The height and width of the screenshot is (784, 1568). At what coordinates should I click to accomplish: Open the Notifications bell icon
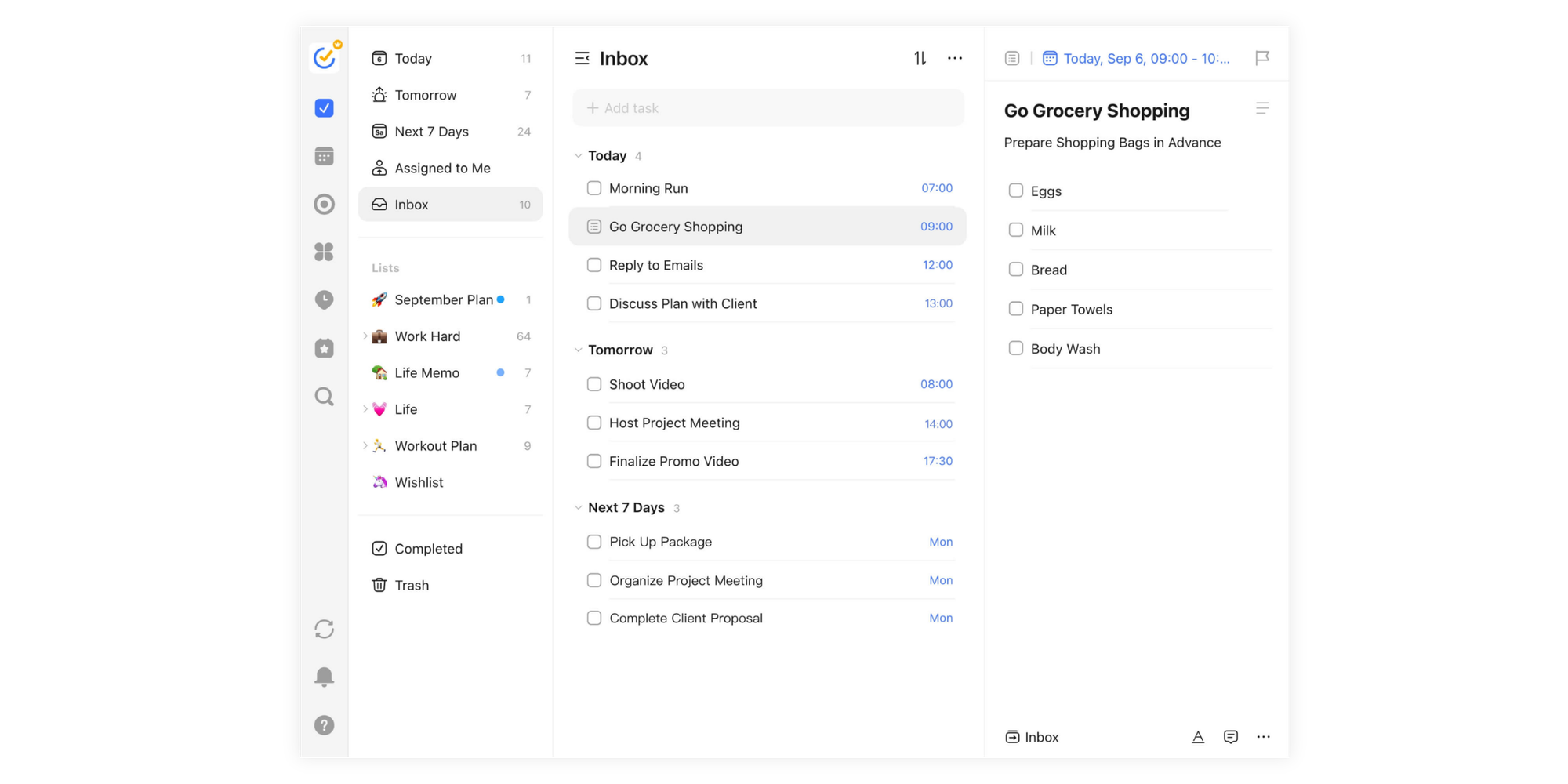[x=325, y=677]
